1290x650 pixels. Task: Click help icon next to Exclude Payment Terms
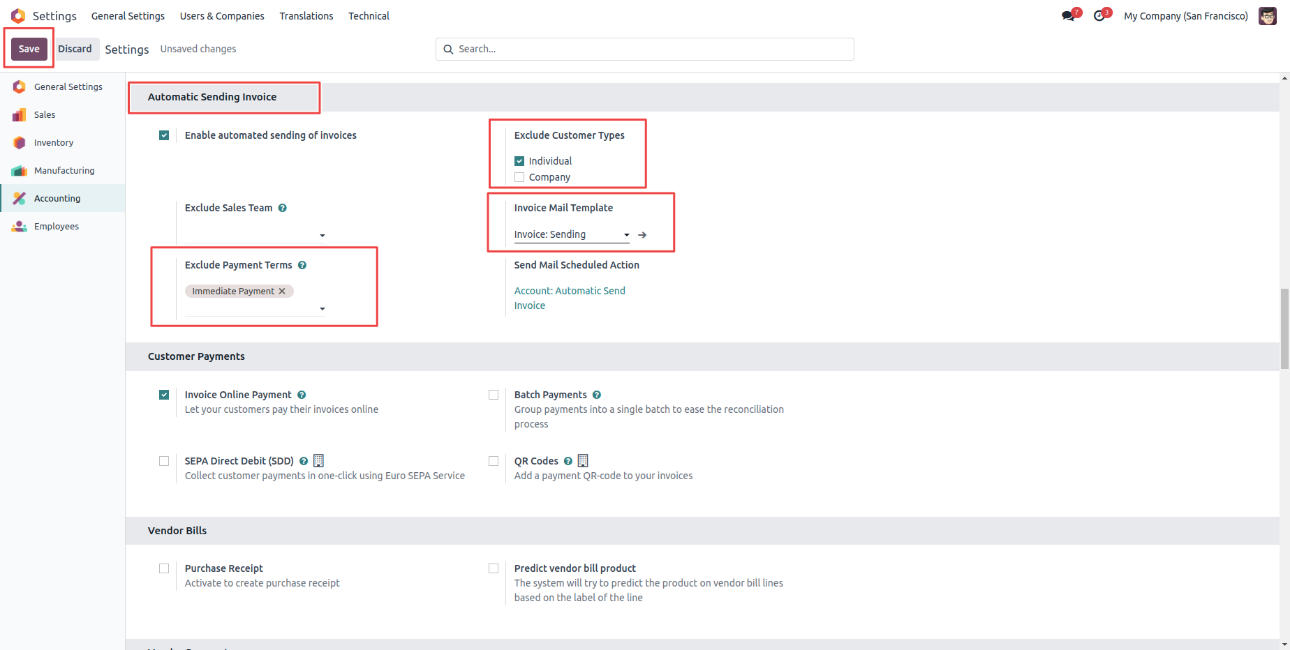coord(302,266)
